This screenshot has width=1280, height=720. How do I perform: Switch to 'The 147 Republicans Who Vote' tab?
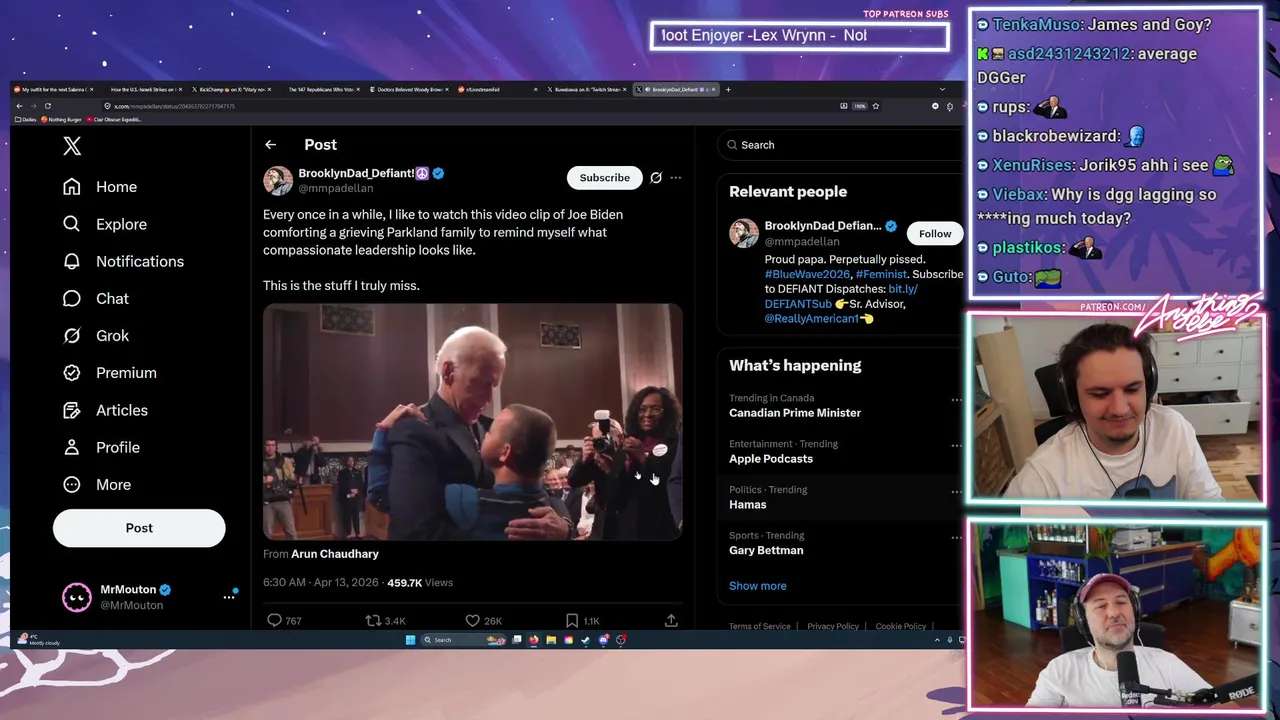(320, 89)
